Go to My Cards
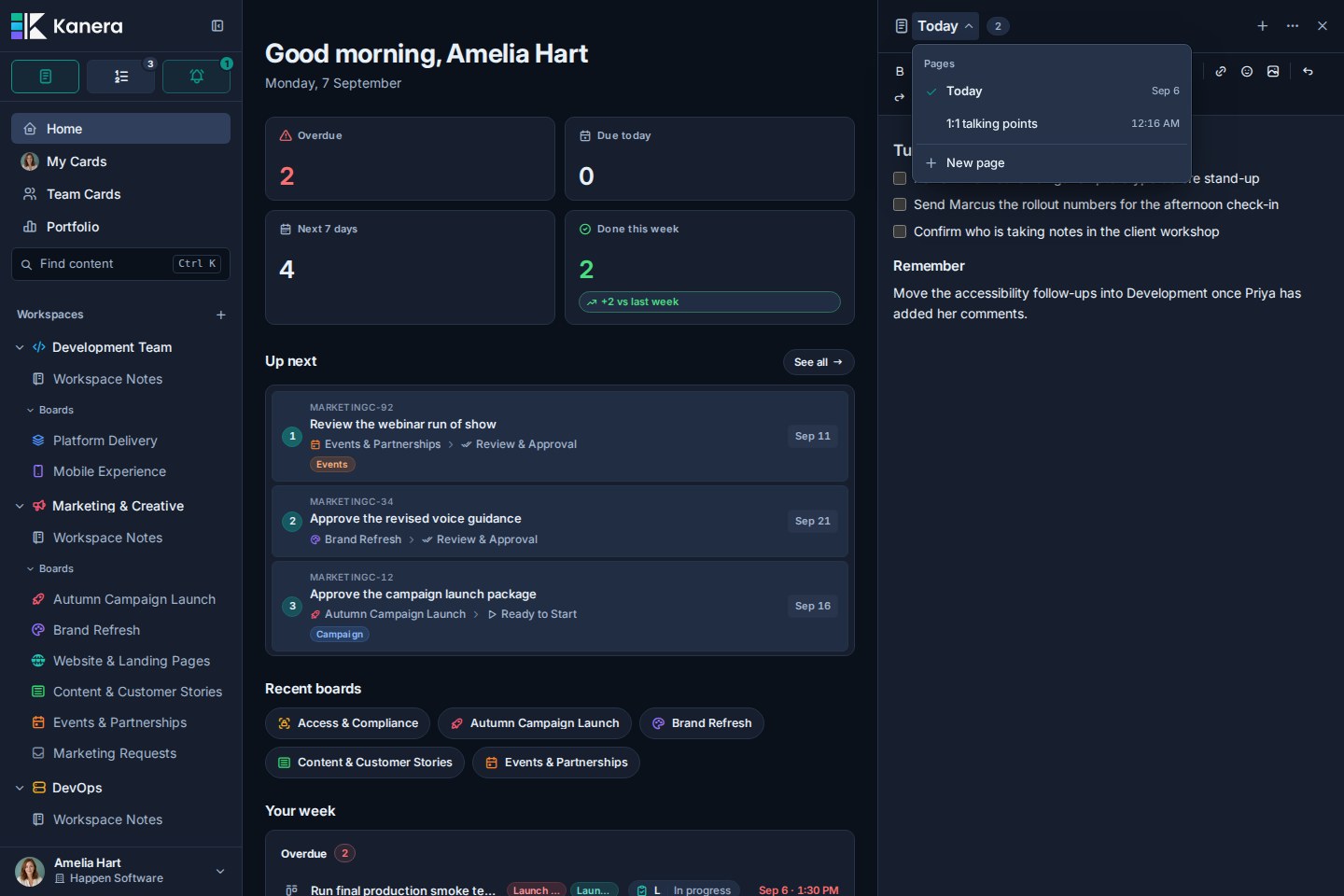 (121, 161)
